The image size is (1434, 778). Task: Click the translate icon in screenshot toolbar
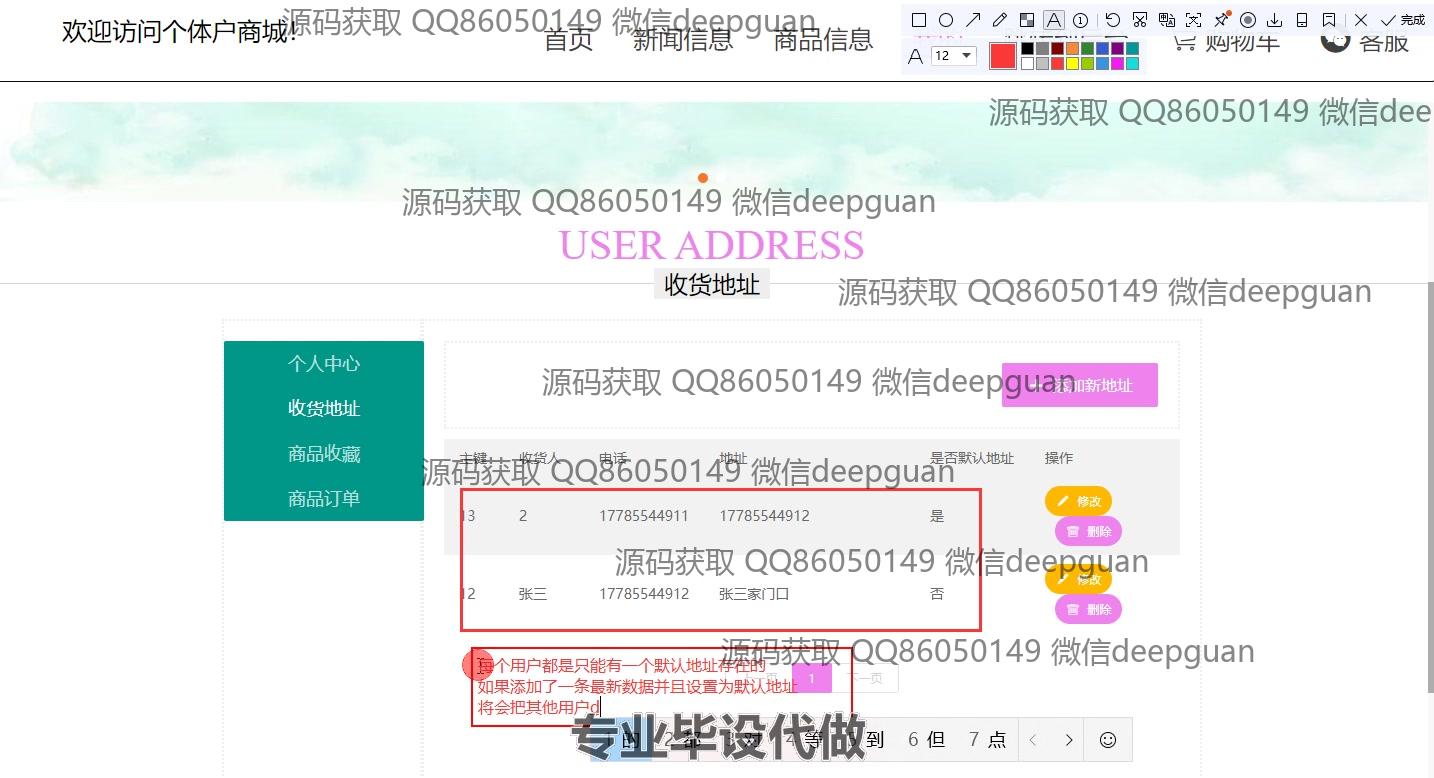point(1167,20)
